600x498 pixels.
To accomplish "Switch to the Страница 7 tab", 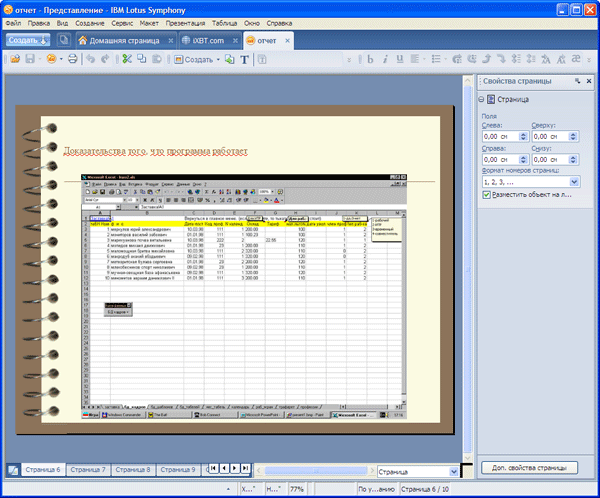I will click(x=88, y=470).
